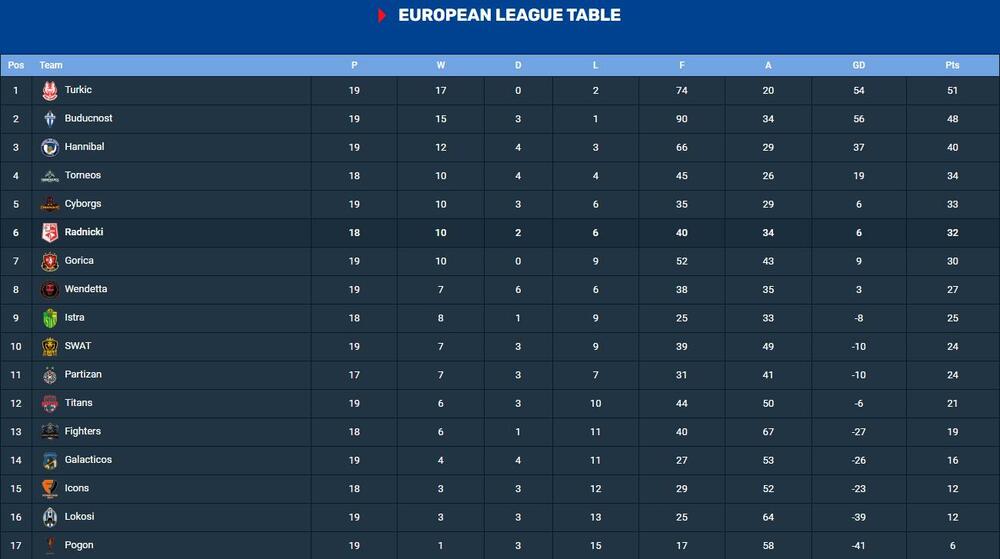The image size is (1000, 559).
Task: Click the Lokosi team crest
Action: [50, 518]
